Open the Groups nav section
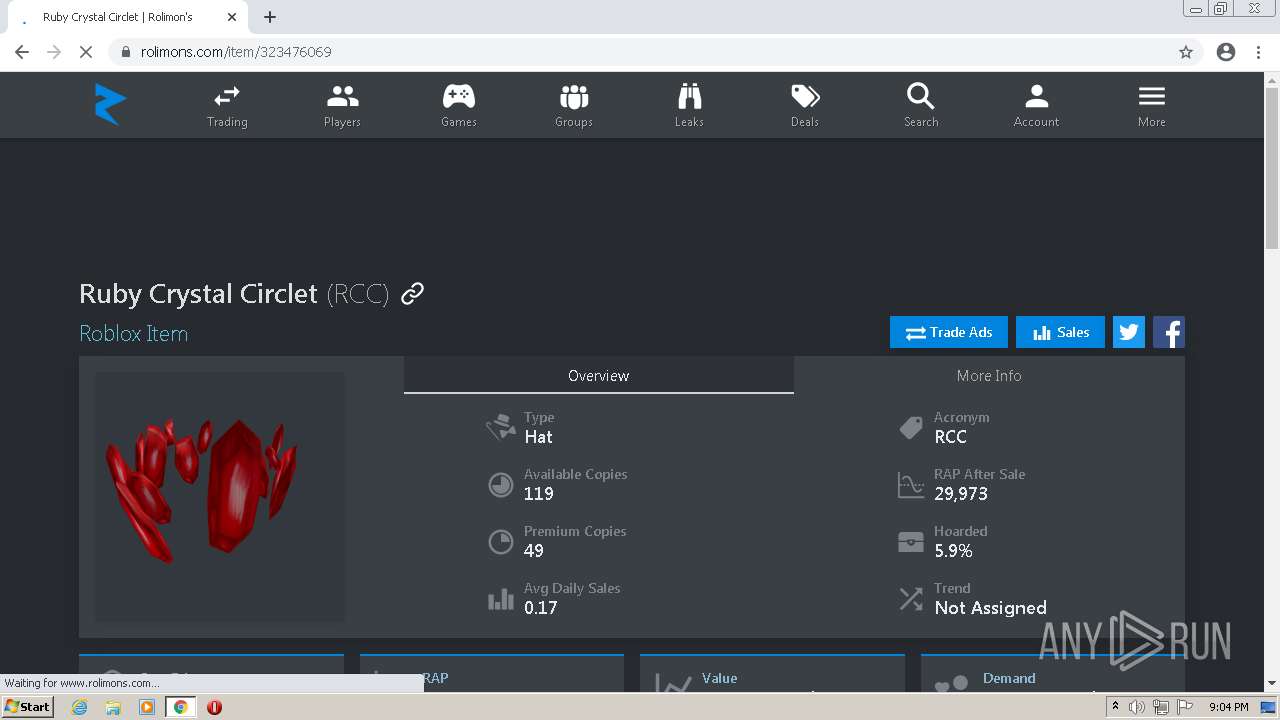Screen dimensions: 1280x720 coord(574,106)
